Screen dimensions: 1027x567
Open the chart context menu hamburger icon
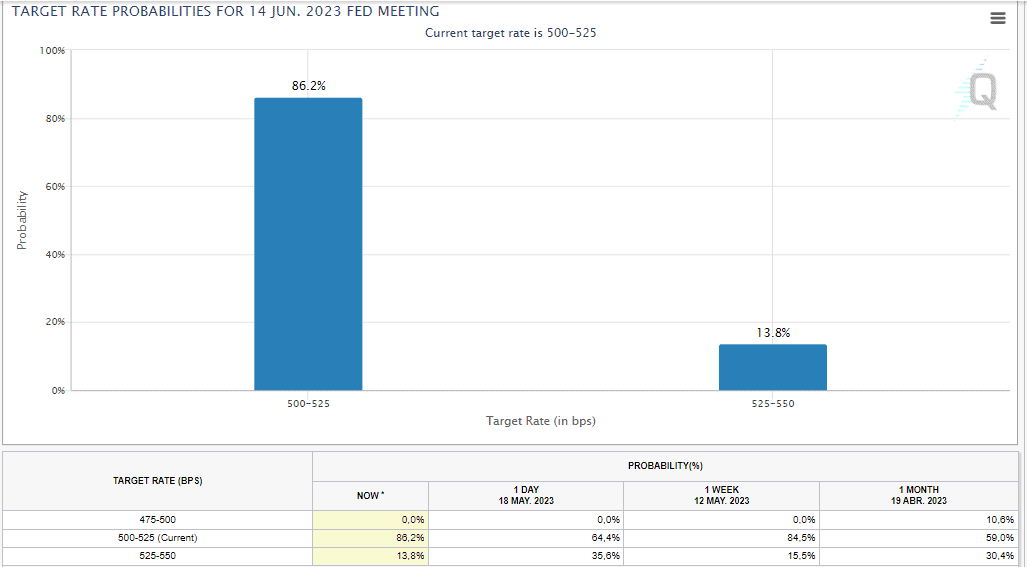pos(997,18)
